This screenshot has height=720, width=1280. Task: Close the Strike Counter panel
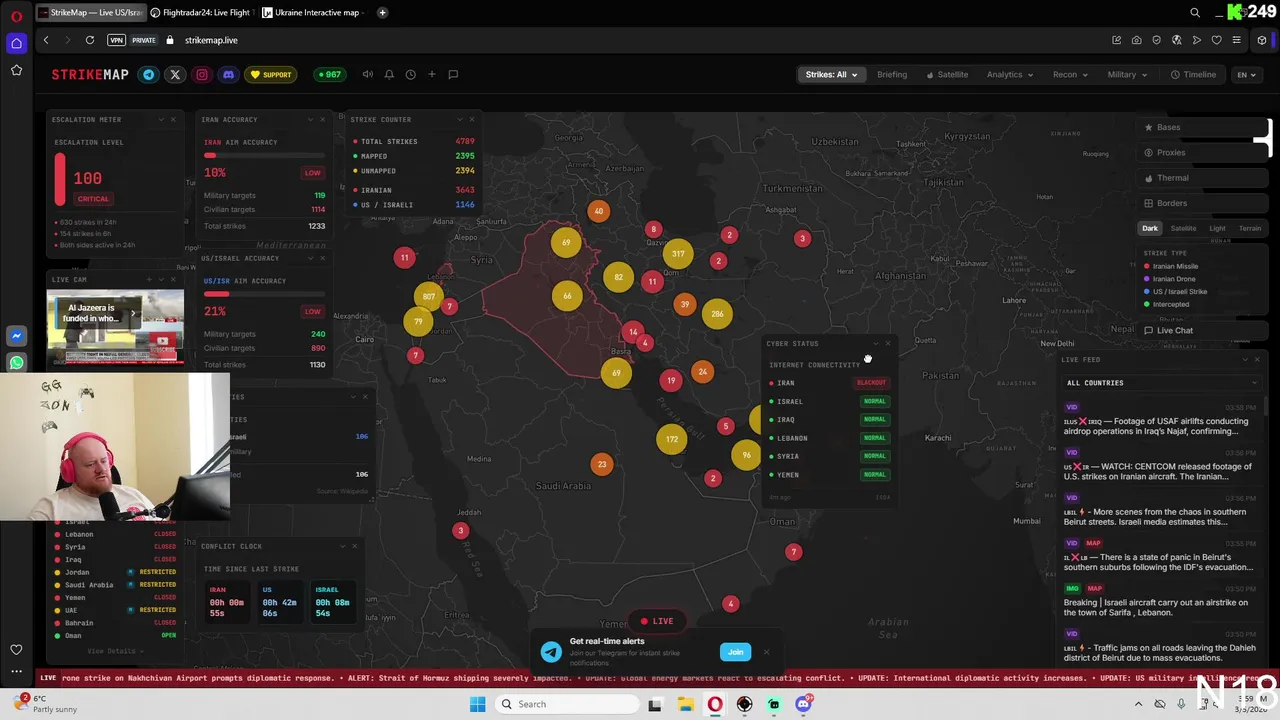(472, 119)
